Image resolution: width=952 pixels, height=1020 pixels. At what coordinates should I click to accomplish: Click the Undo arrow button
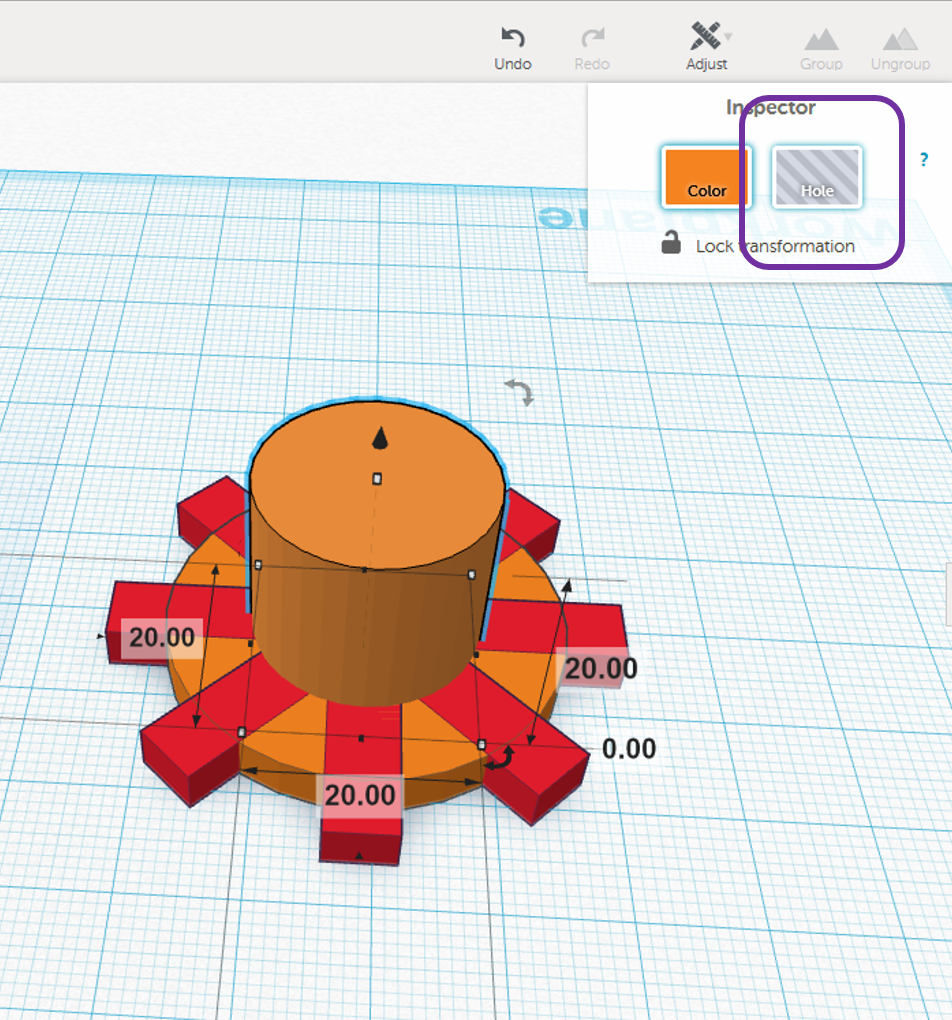pyautogui.click(x=513, y=48)
